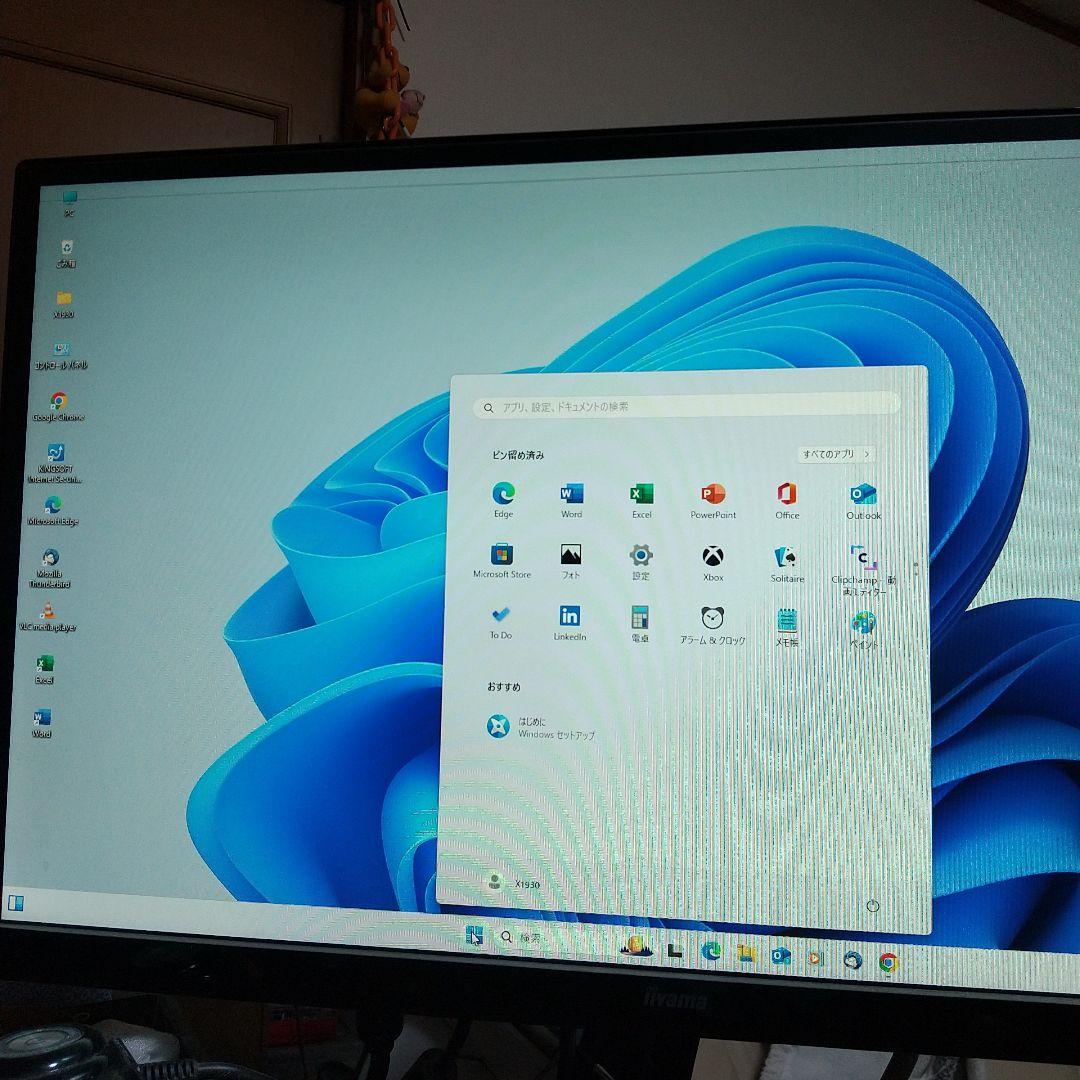Viewport: 1080px width, 1080px height.
Task: Select the X1930 folder on the desktop
Action: pyautogui.click(x=63, y=304)
